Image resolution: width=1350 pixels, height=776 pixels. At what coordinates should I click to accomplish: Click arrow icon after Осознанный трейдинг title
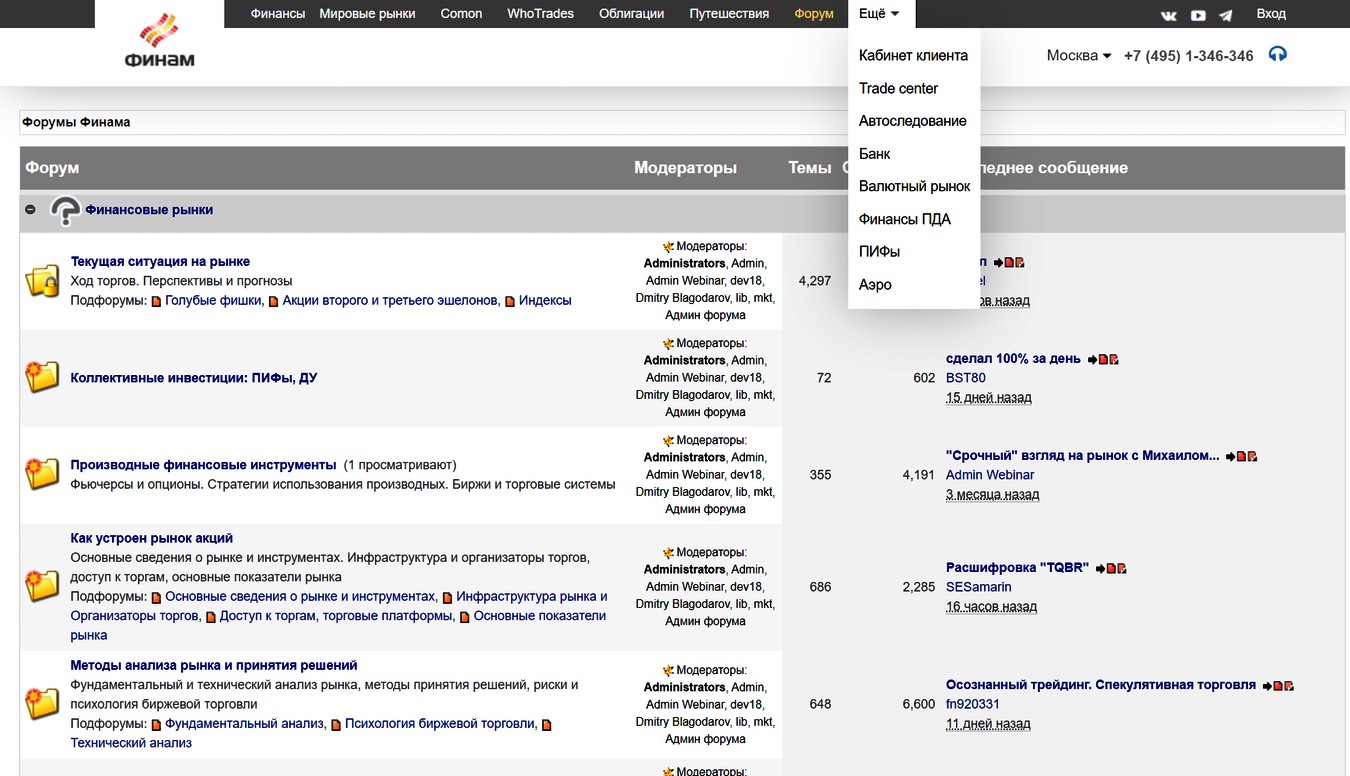[1268, 686]
